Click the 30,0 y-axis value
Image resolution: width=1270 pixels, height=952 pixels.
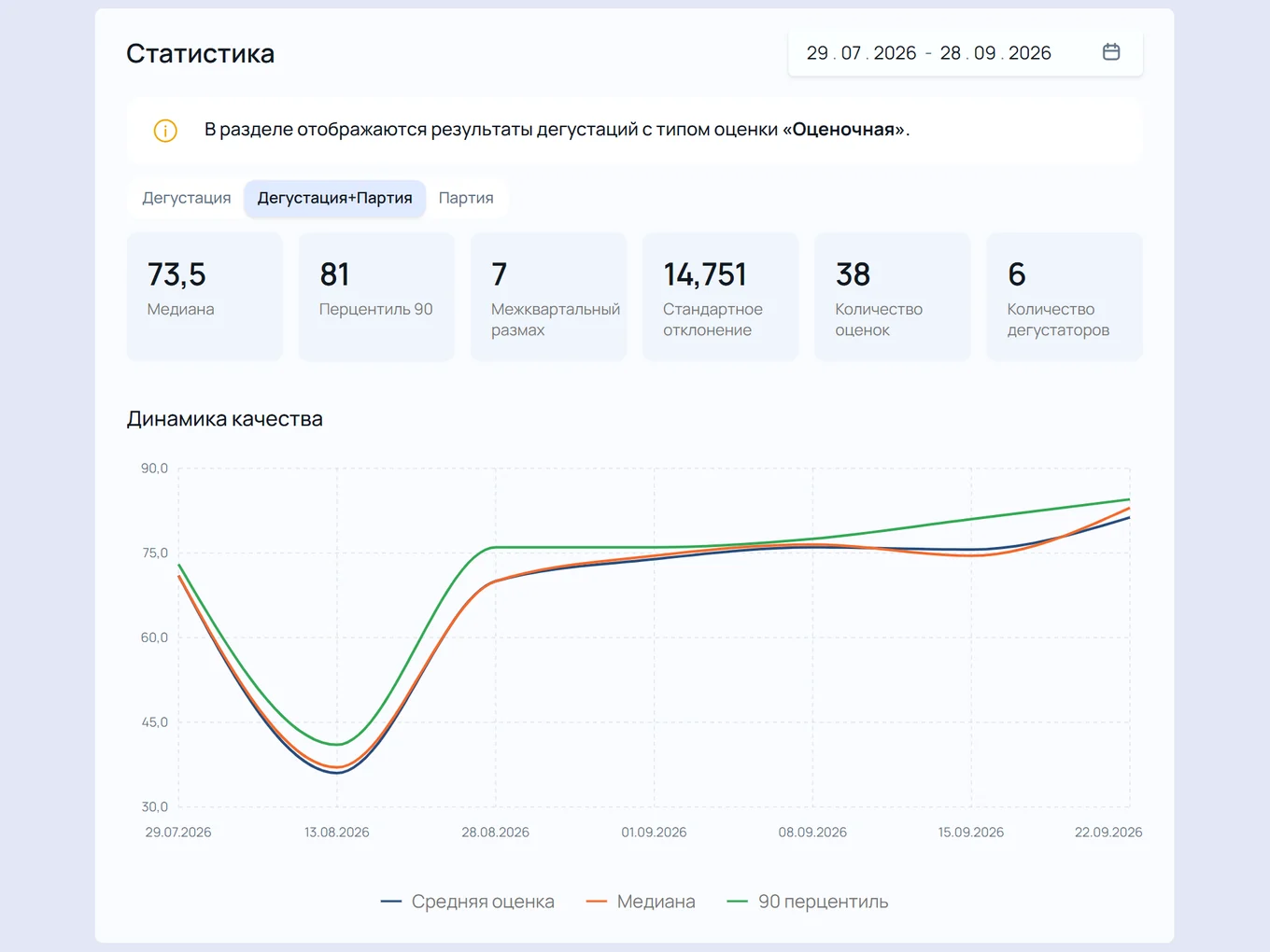154,807
